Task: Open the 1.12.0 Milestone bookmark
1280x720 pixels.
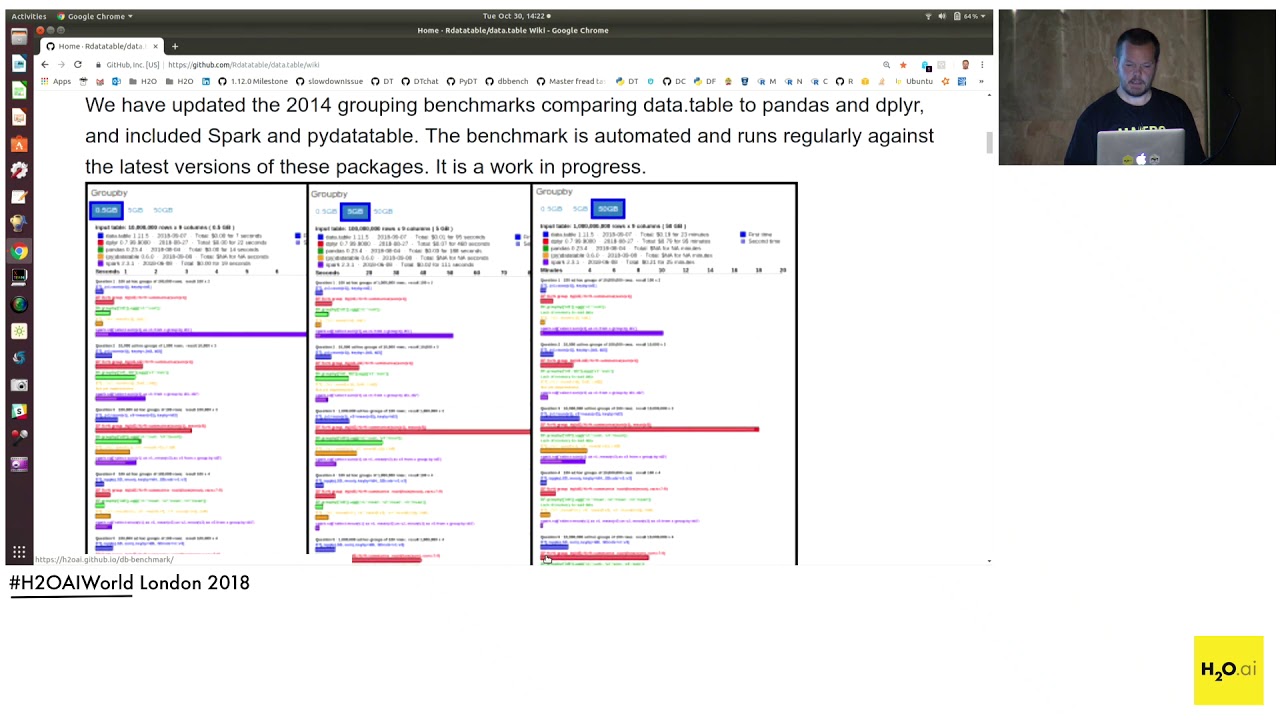Action: [252, 81]
